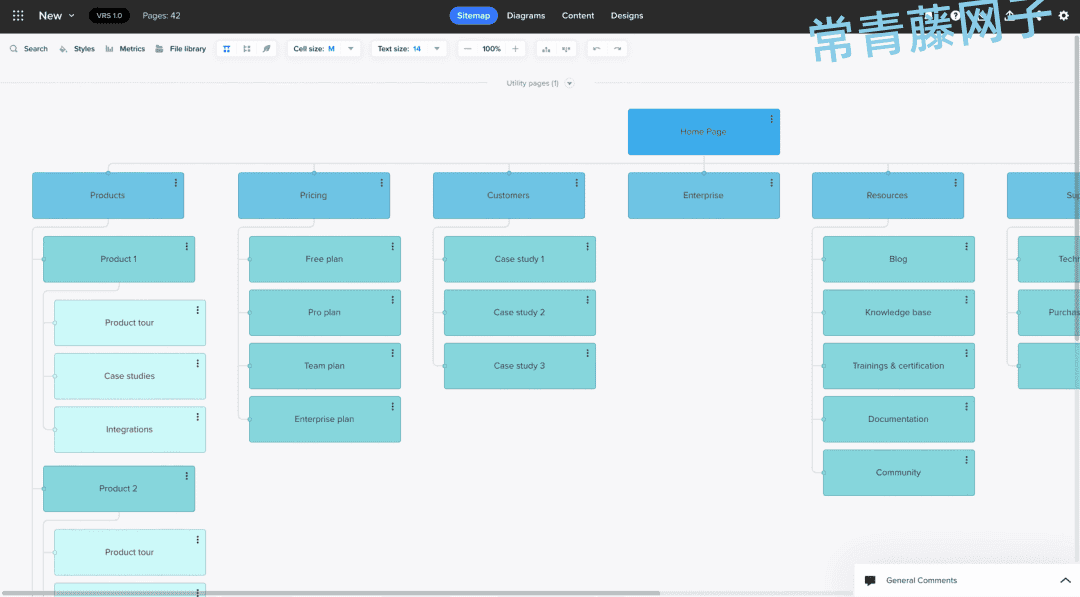Viewport: 1080px width, 597px height.
Task: Switch to the grid layout view
Action: pos(247,49)
